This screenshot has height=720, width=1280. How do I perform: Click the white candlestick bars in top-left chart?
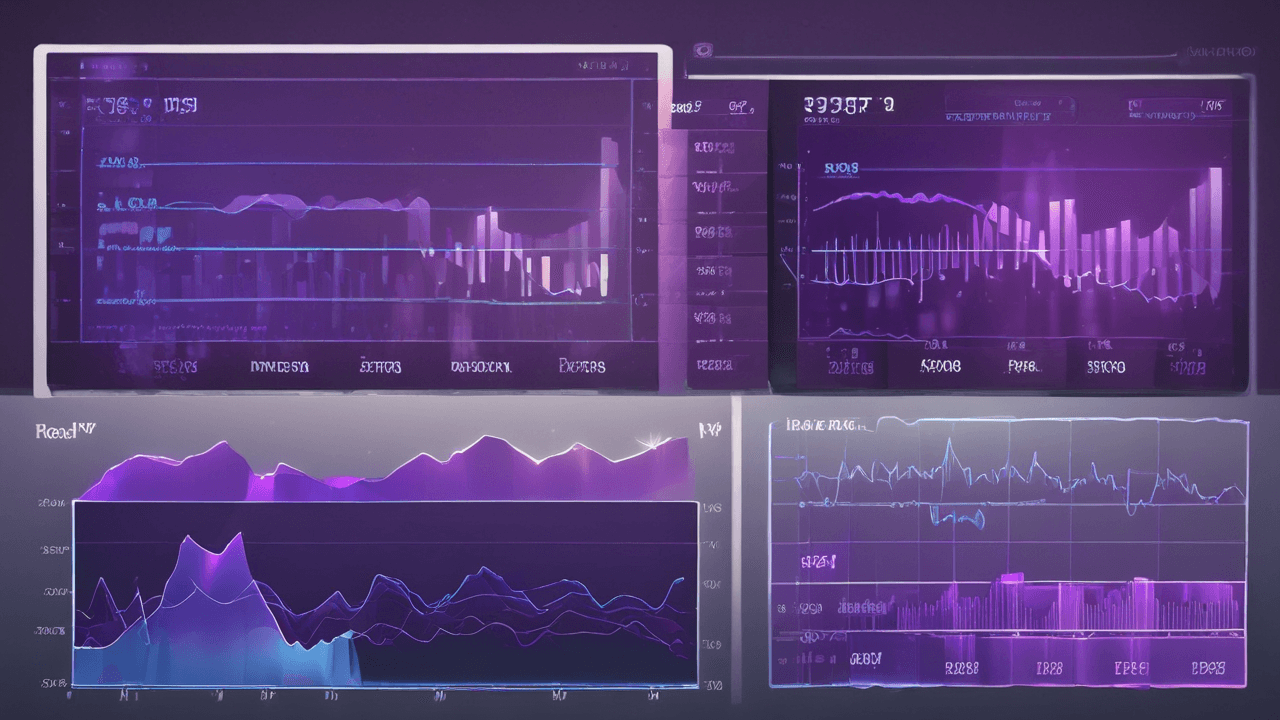[x=545, y=268]
